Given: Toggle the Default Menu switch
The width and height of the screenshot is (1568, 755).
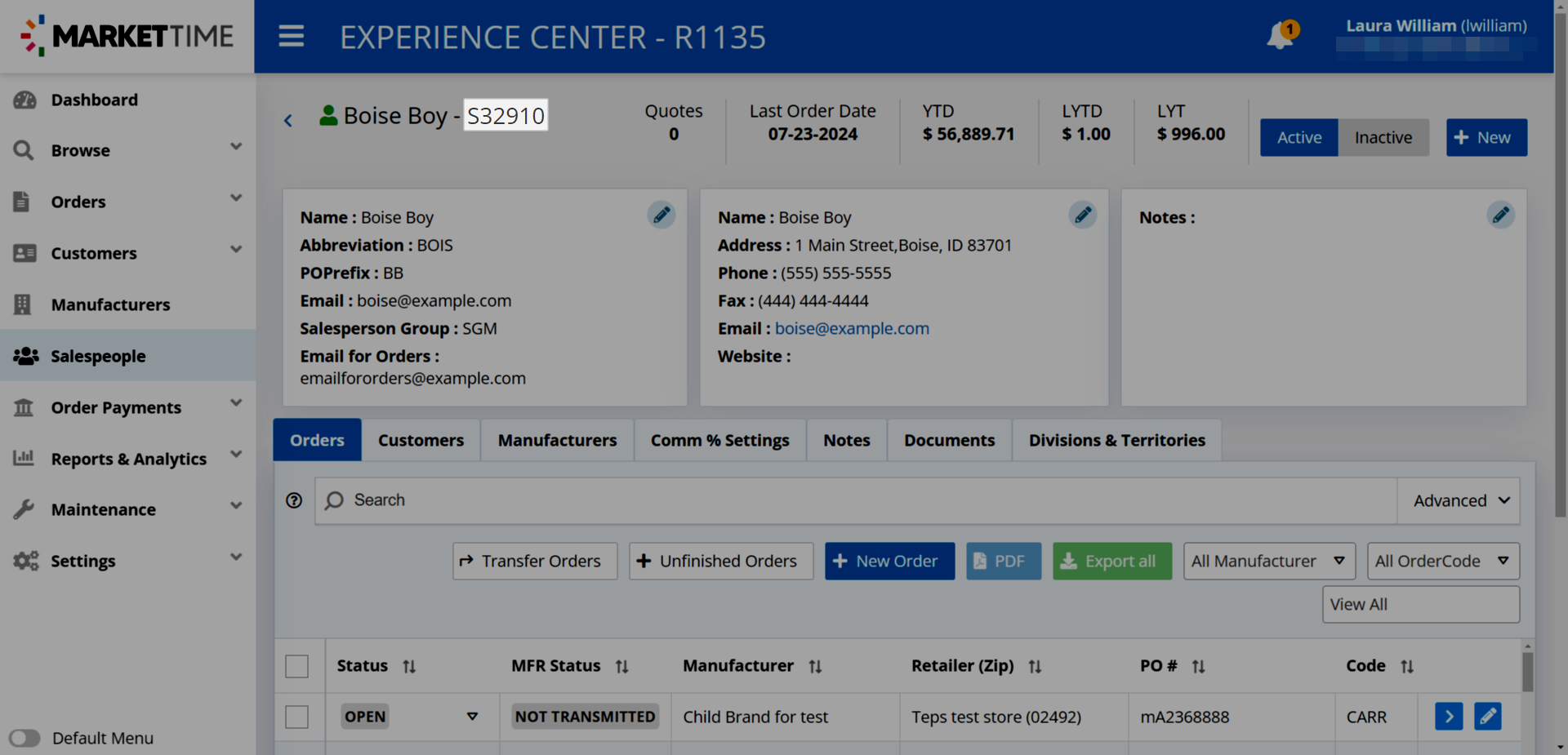Looking at the screenshot, I should click(x=24, y=738).
